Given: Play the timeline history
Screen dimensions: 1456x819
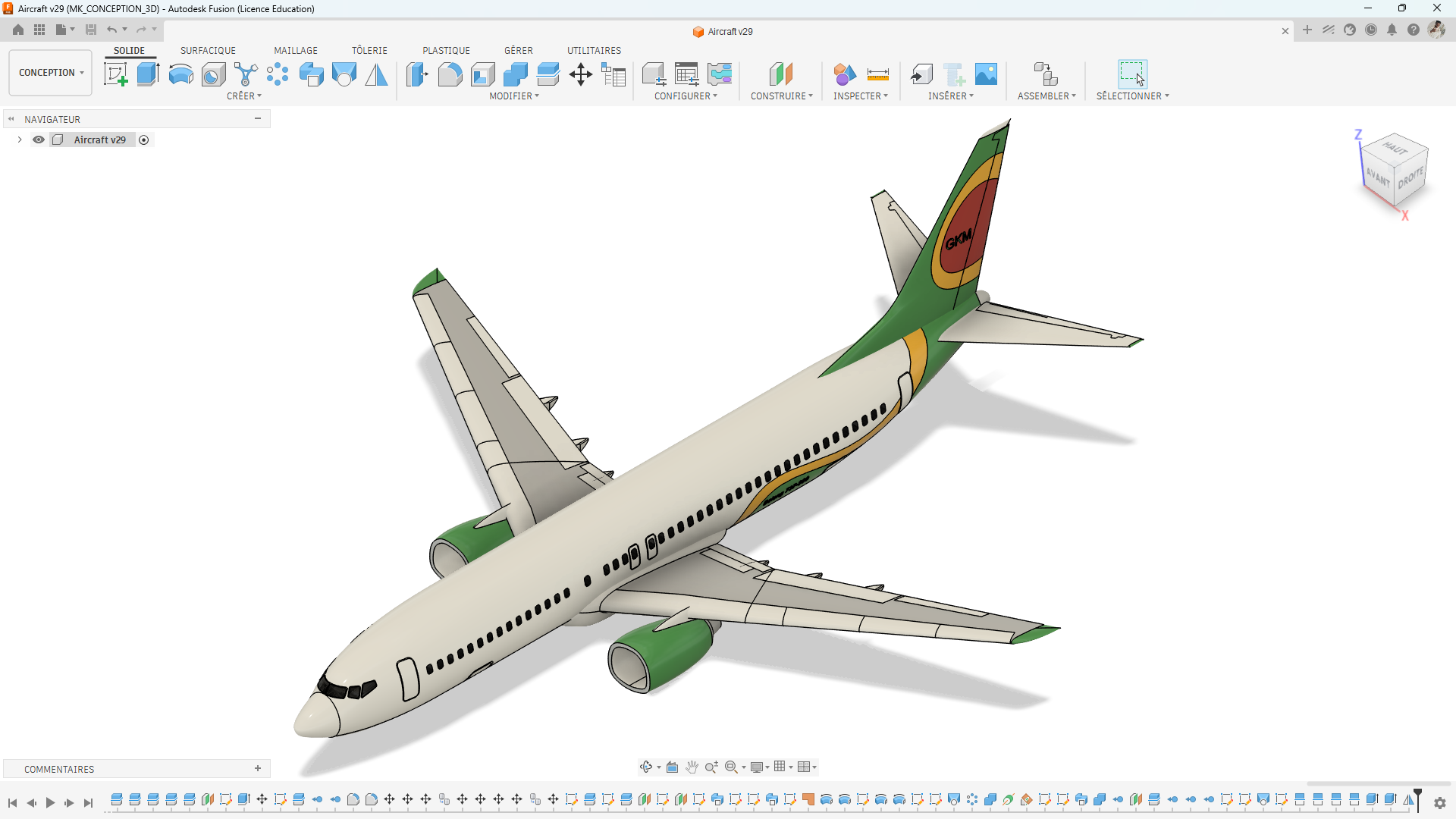Looking at the screenshot, I should point(50,802).
